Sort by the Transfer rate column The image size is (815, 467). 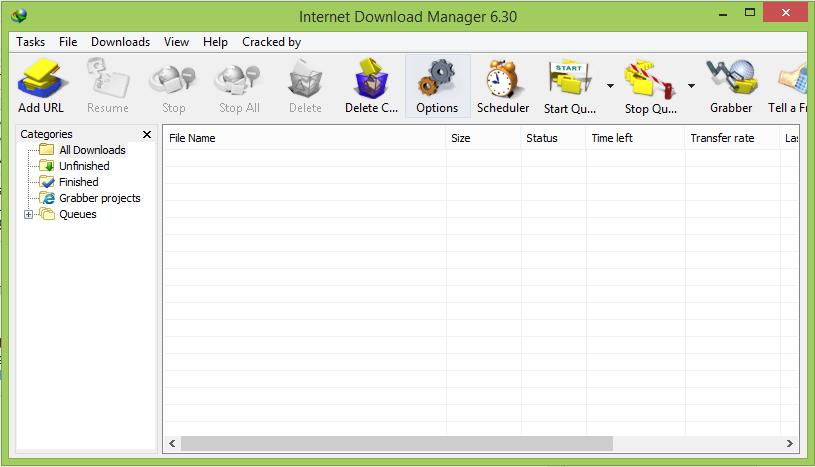pyautogui.click(x=732, y=138)
